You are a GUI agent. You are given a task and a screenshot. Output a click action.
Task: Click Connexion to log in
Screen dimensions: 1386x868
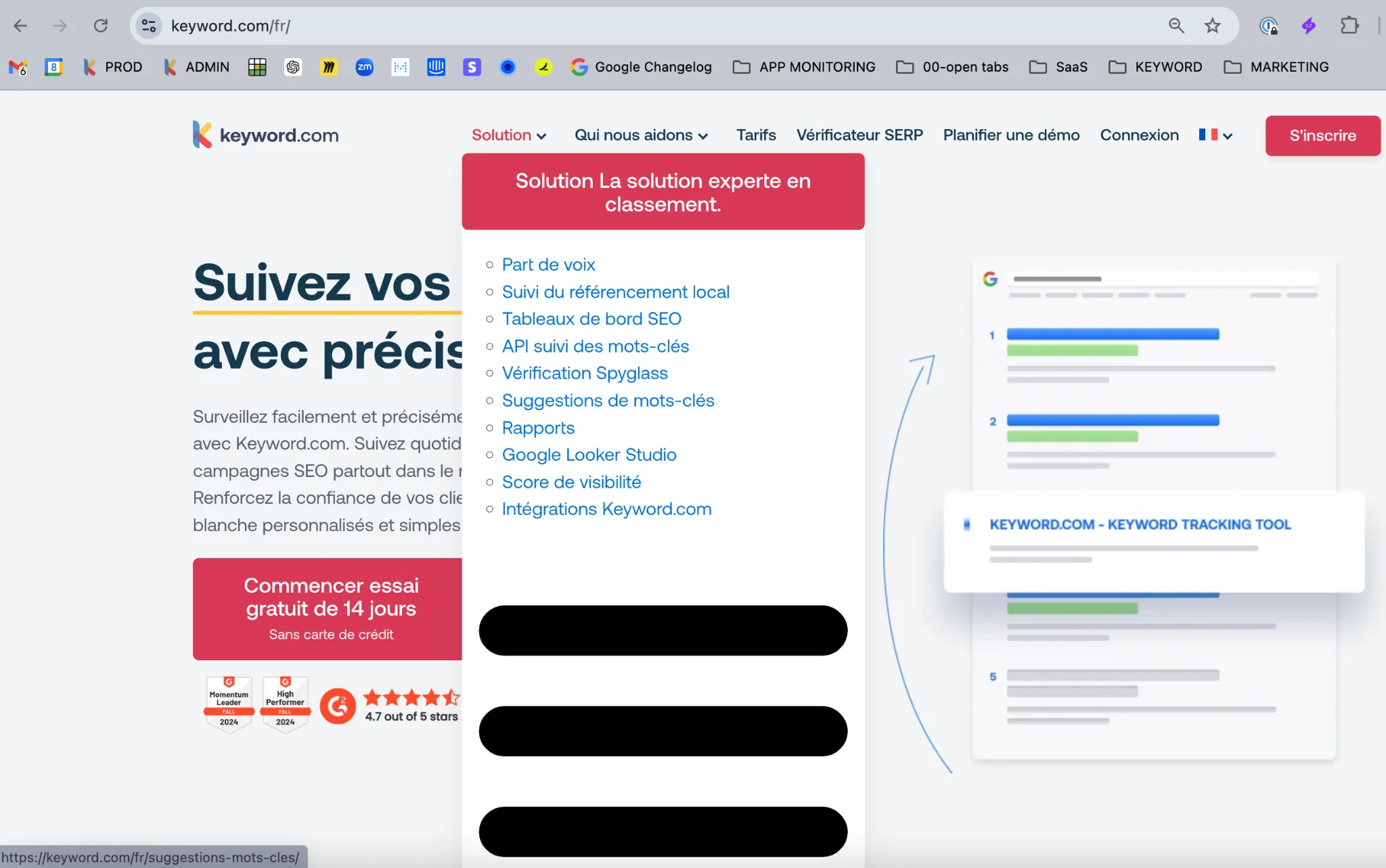[1139, 135]
